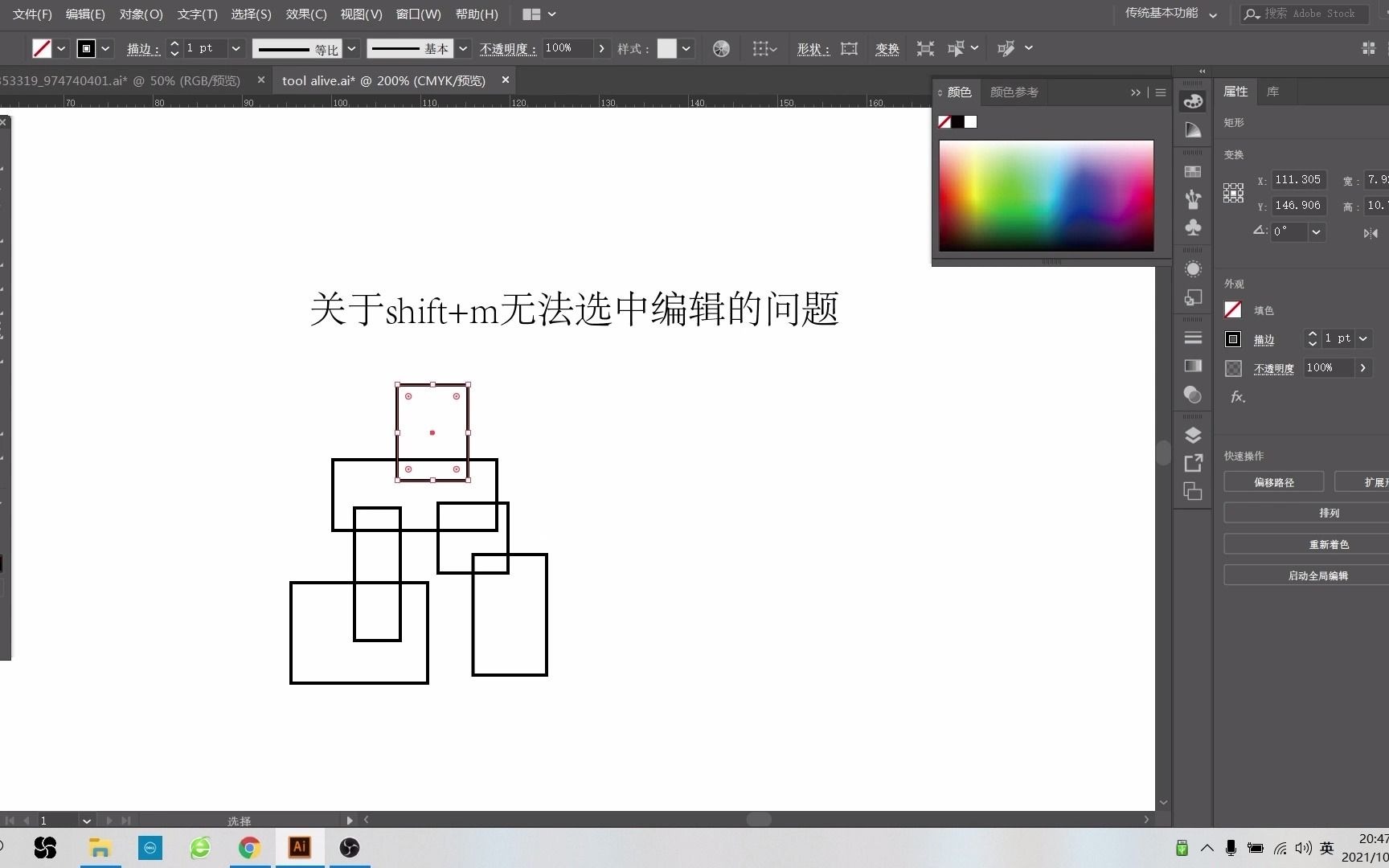1389x868 pixels.
Task: Open the Asset Export panel icon
Action: [x=1193, y=463]
